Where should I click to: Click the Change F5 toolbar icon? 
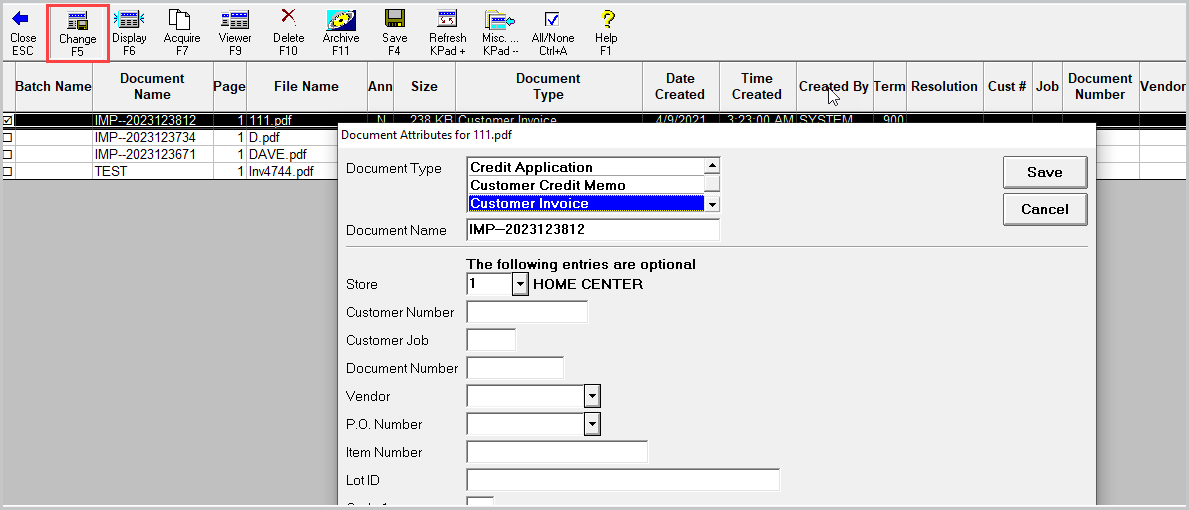tap(77, 33)
